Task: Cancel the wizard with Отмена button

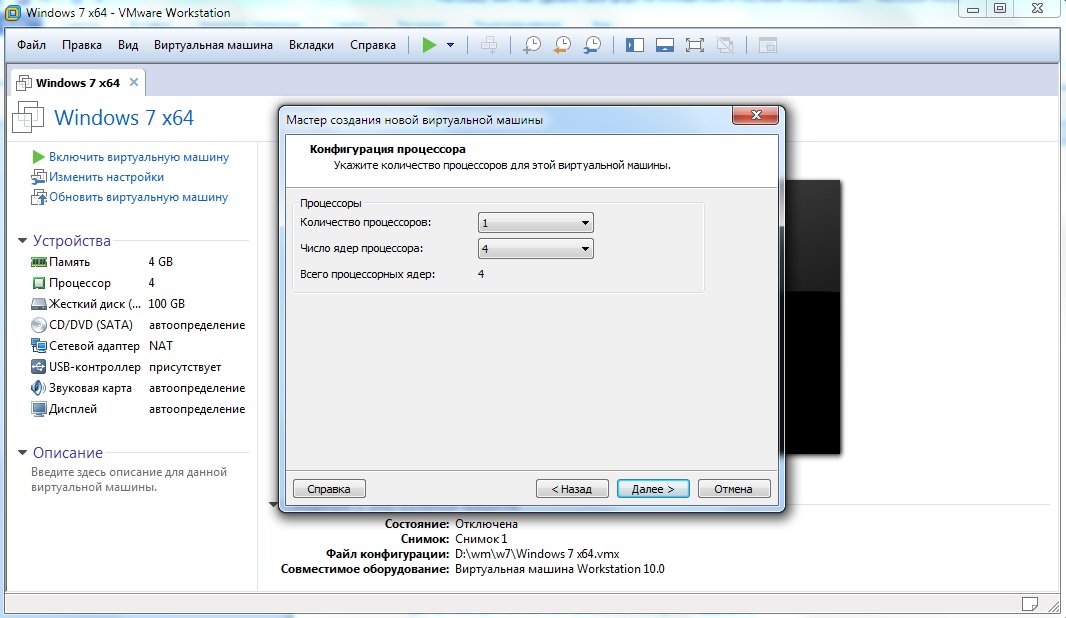Action: point(734,489)
